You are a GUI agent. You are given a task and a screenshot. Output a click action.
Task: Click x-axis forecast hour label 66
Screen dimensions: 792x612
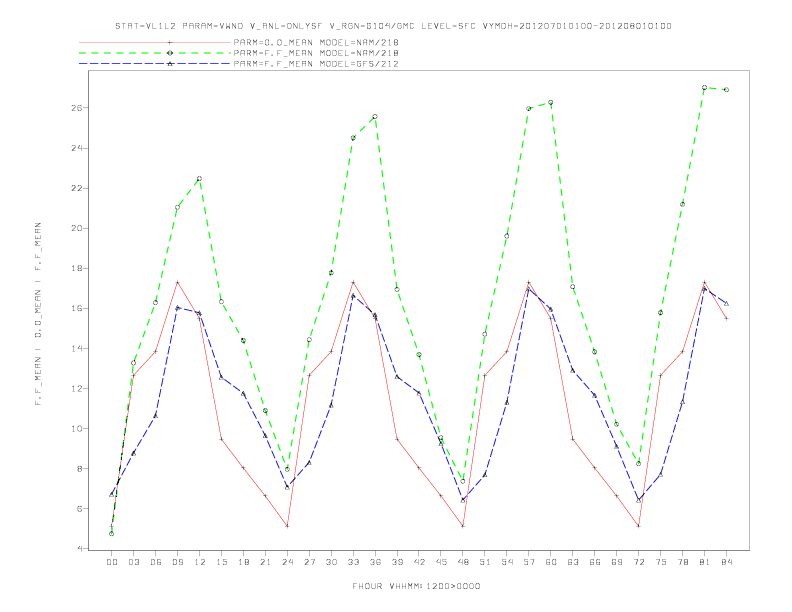[x=595, y=562]
